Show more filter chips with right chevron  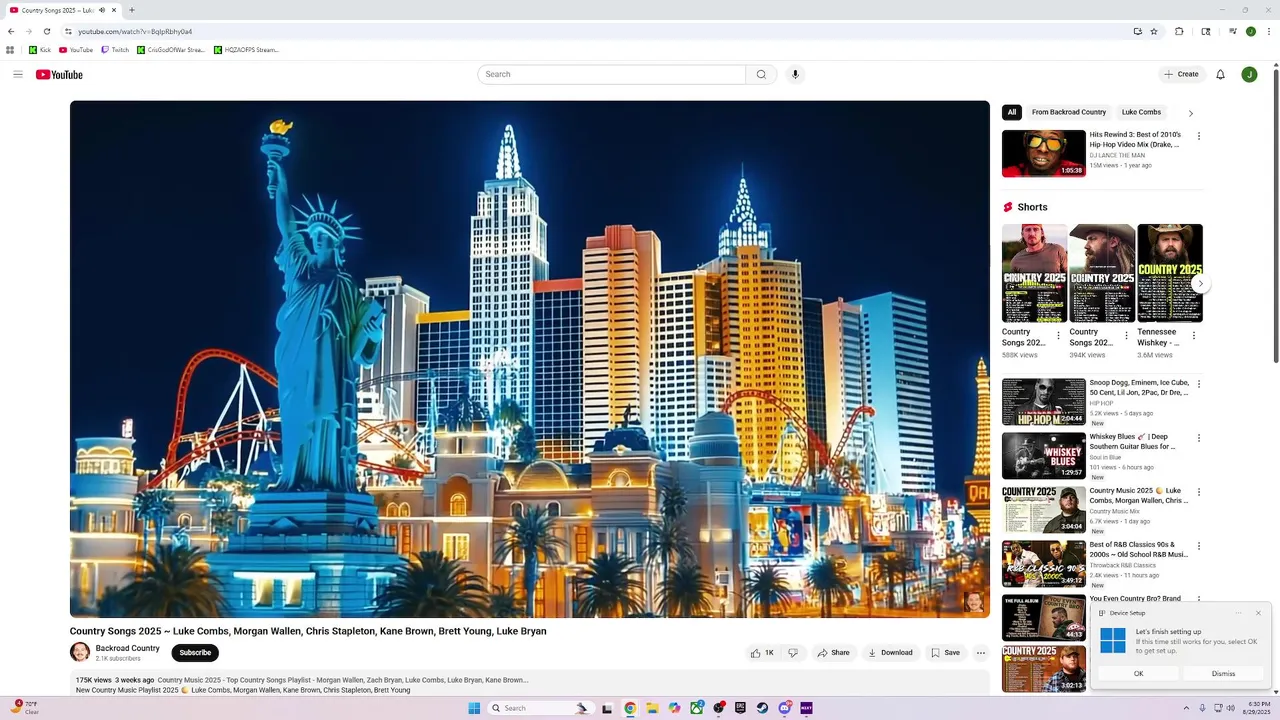click(x=1190, y=113)
